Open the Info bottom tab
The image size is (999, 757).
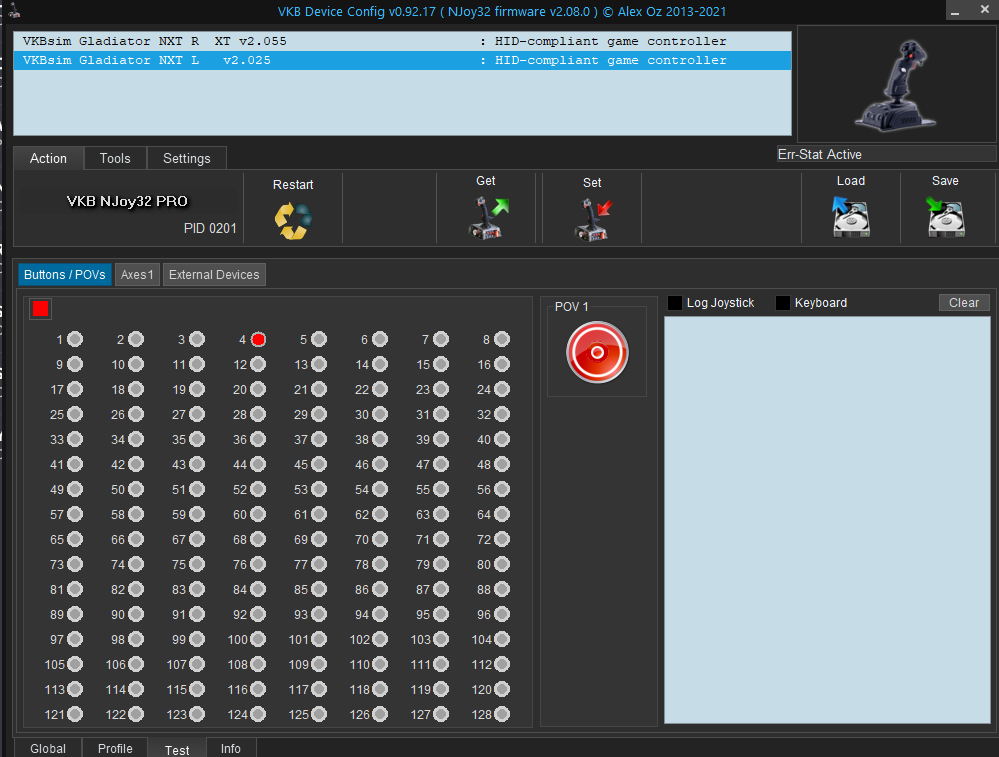231,748
